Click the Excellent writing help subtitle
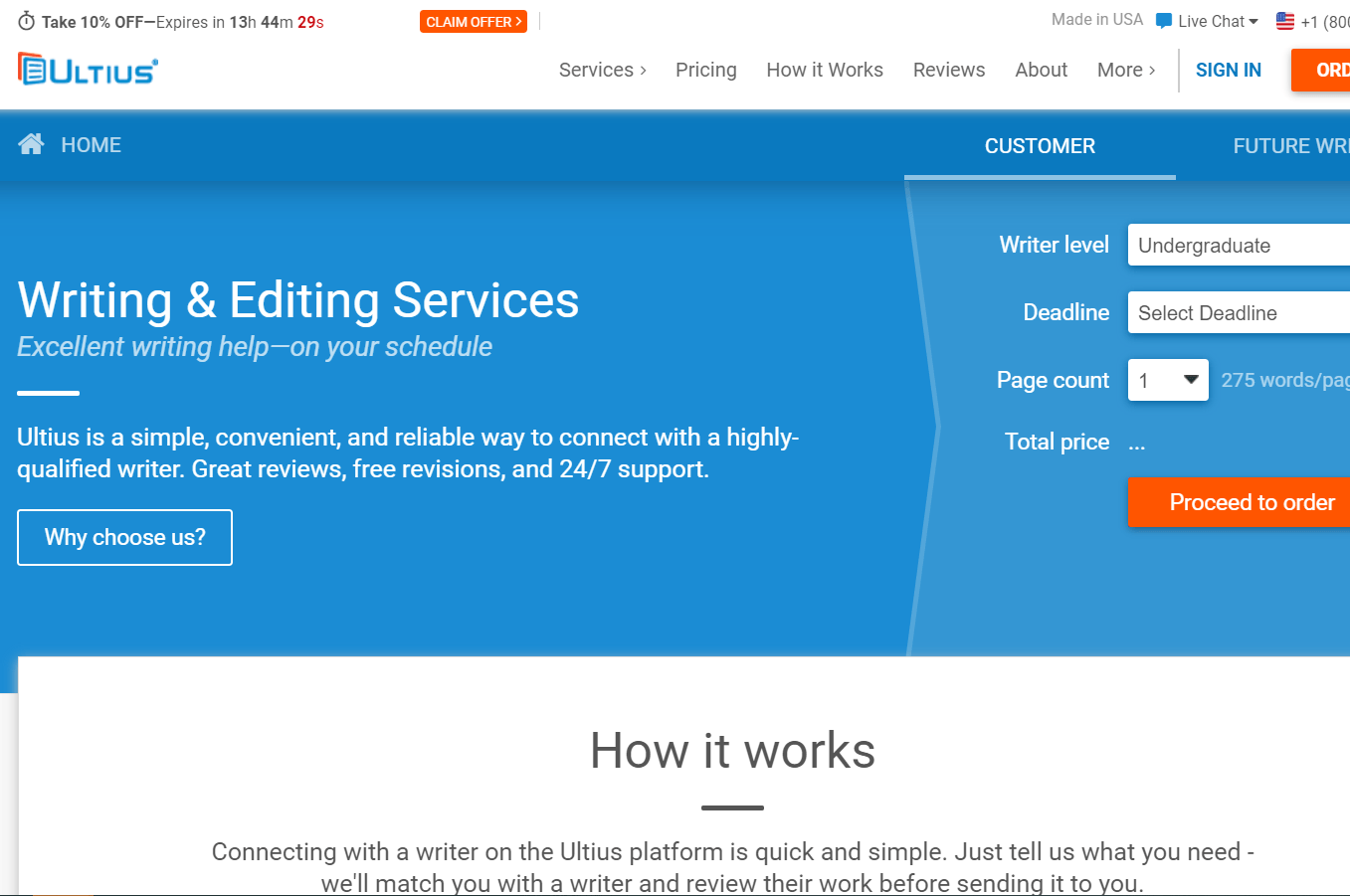The width and height of the screenshot is (1350, 896). coord(255,346)
